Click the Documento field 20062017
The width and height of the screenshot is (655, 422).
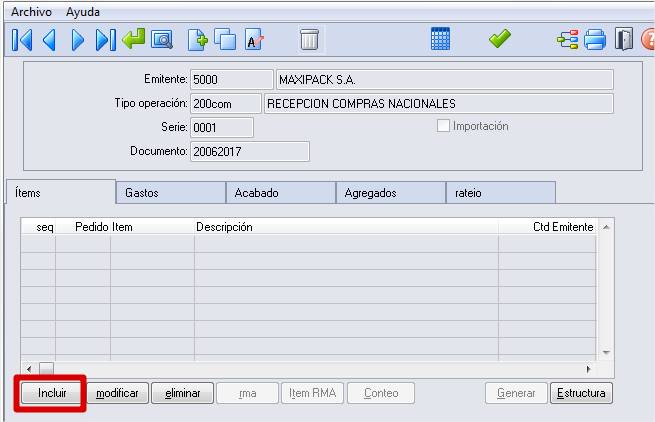250,151
